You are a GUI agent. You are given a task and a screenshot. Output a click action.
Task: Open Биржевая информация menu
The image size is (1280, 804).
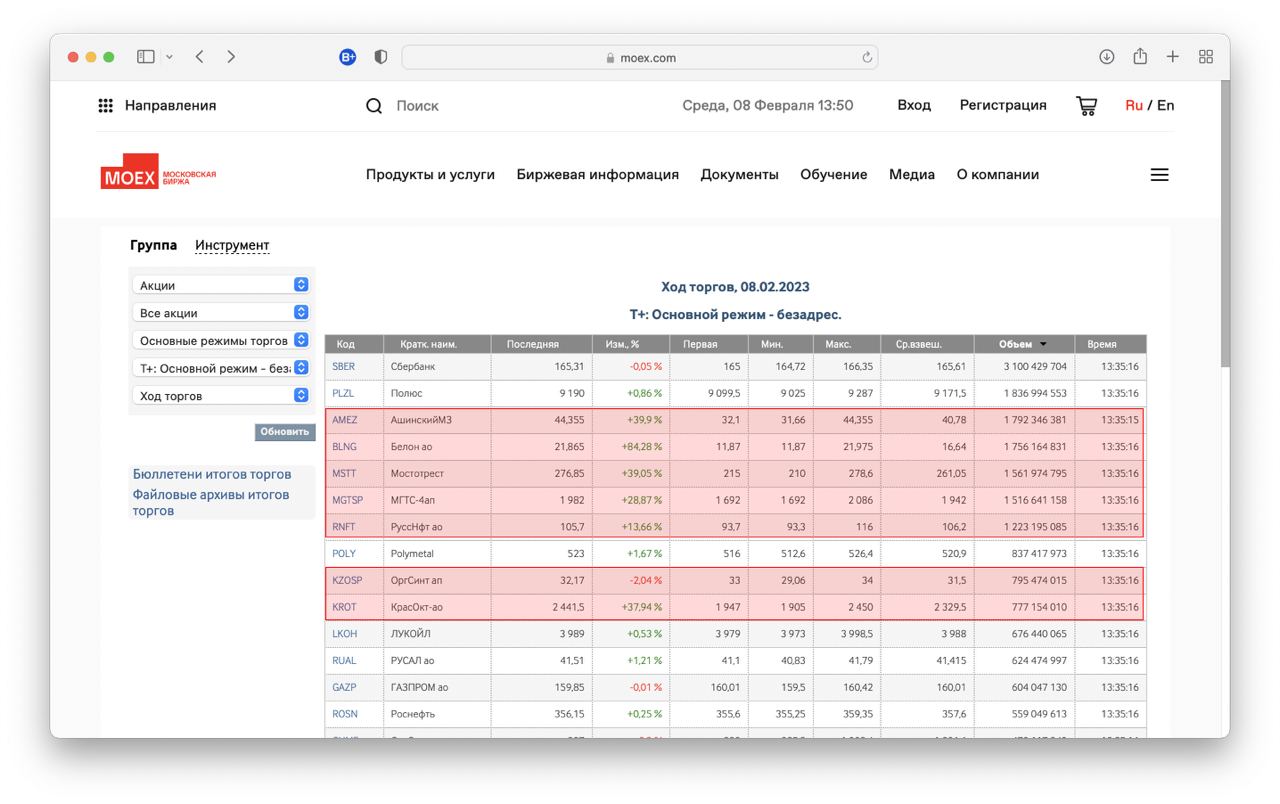coord(598,174)
